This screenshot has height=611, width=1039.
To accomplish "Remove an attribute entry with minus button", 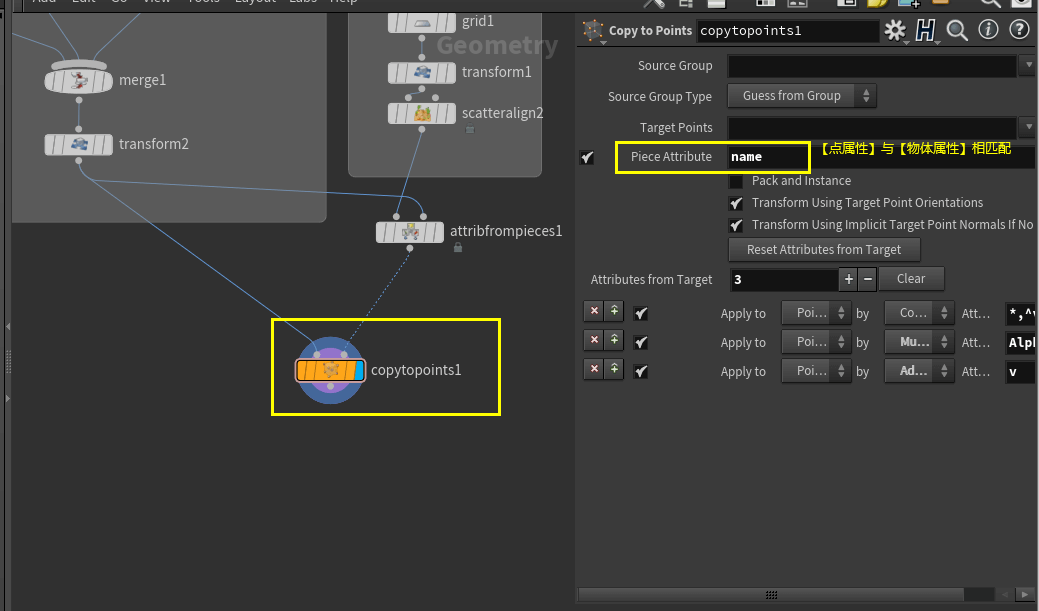I will click(x=867, y=280).
